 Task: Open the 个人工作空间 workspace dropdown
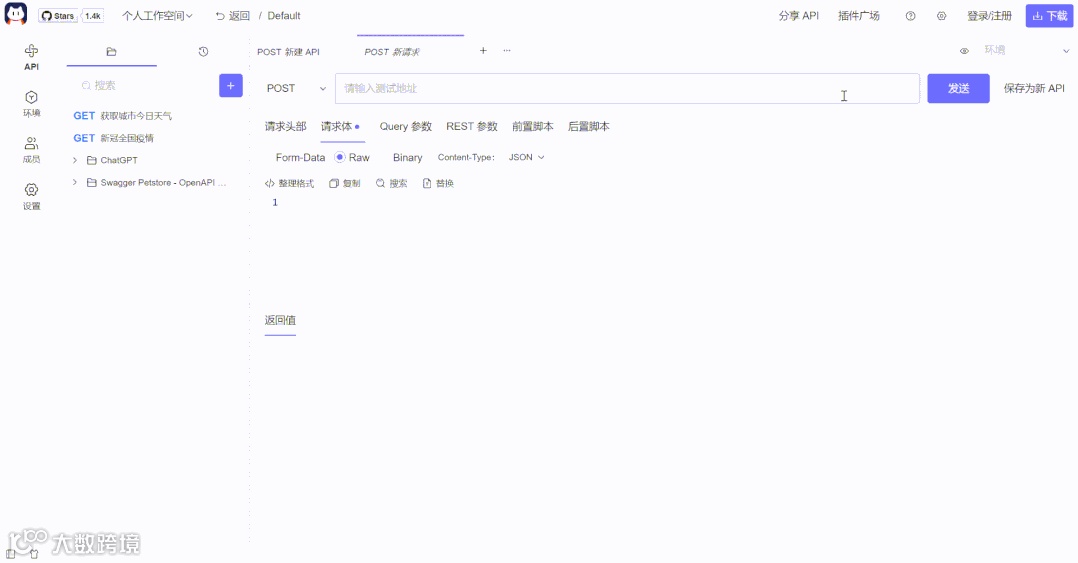pyautogui.click(x=157, y=16)
